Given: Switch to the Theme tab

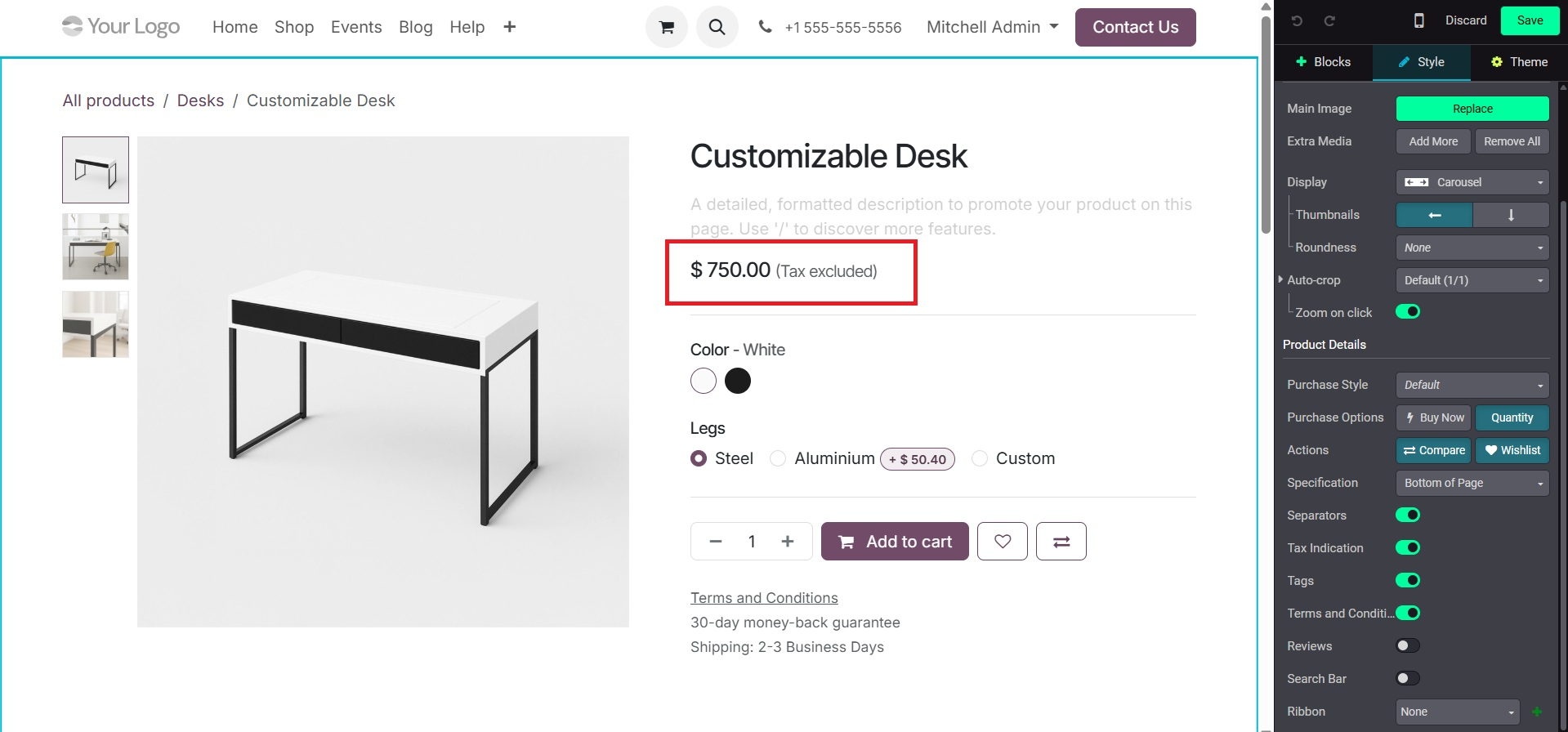Looking at the screenshot, I should tap(1519, 62).
